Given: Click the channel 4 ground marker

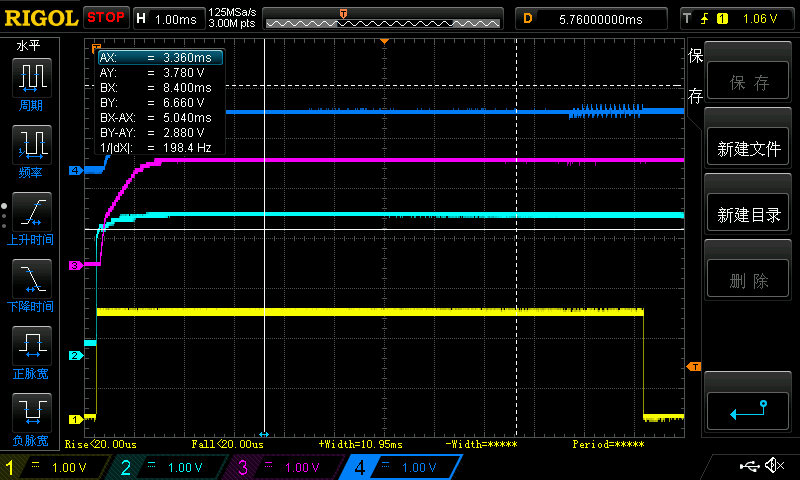Looking at the screenshot, I should (x=76, y=170).
